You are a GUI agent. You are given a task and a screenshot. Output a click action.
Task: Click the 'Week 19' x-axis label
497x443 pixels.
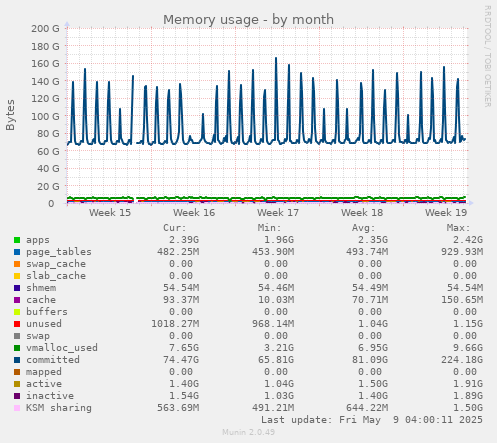click(x=446, y=213)
